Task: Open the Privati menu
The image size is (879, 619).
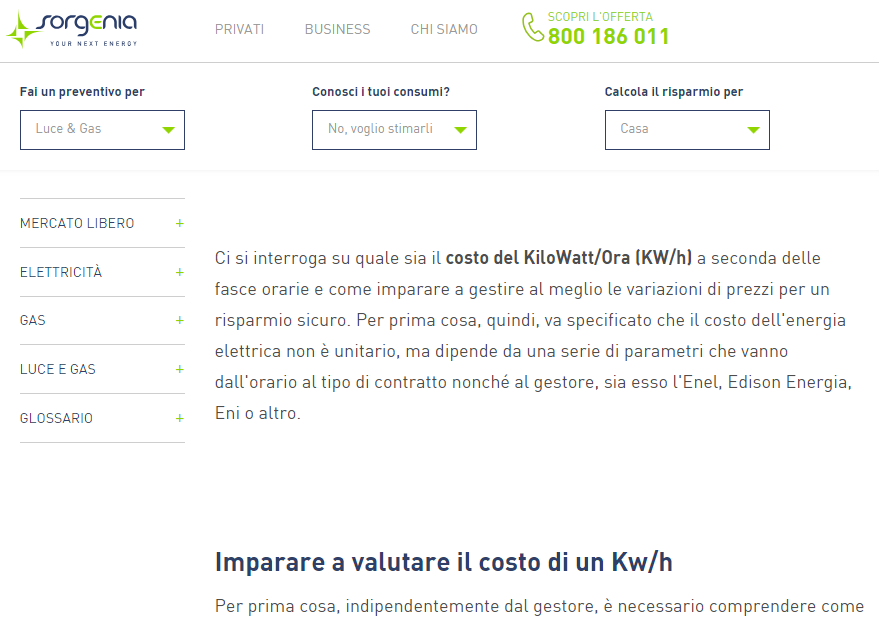Action: point(239,30)
